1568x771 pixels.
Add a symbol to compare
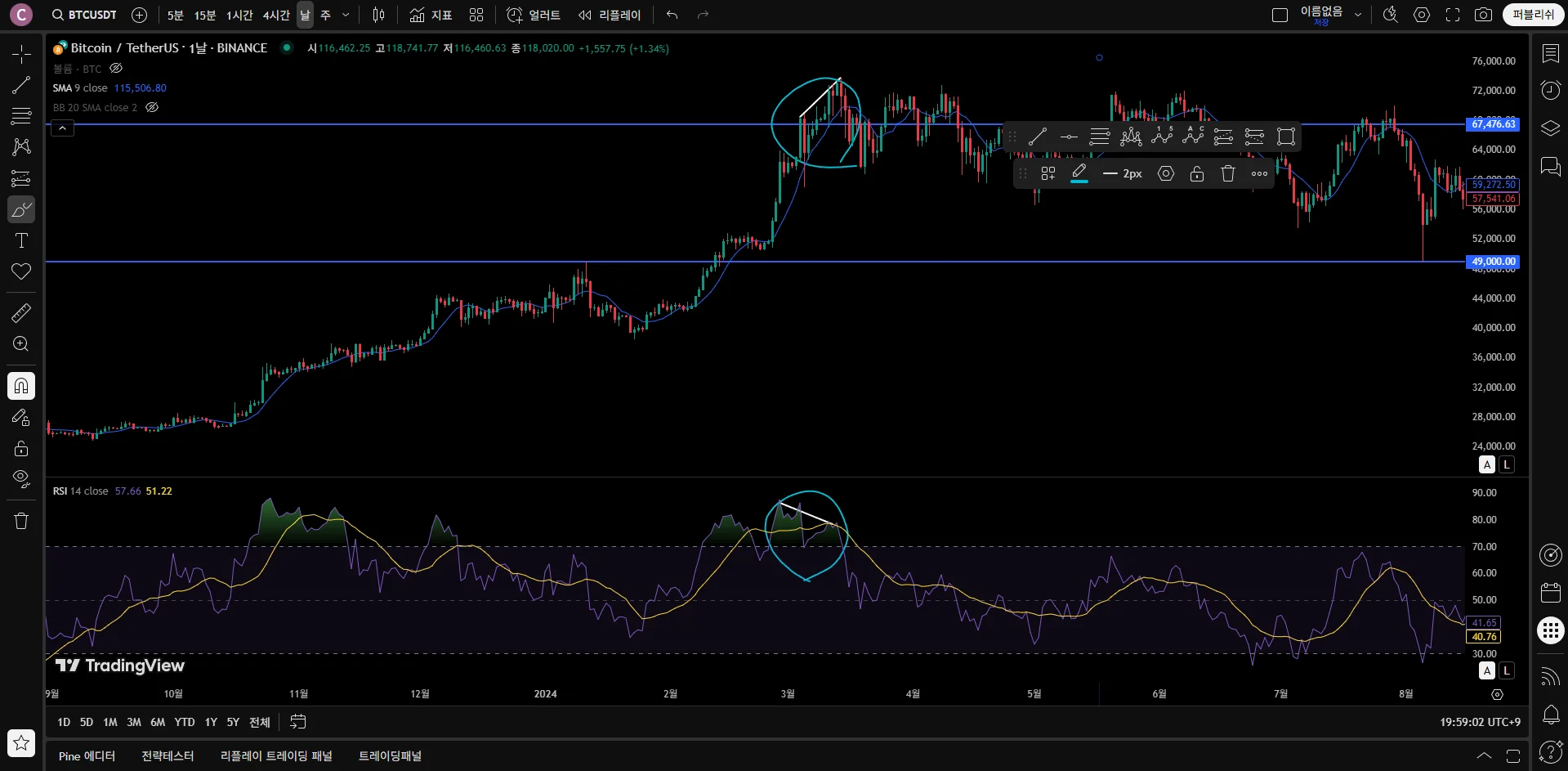pos(140,15)
